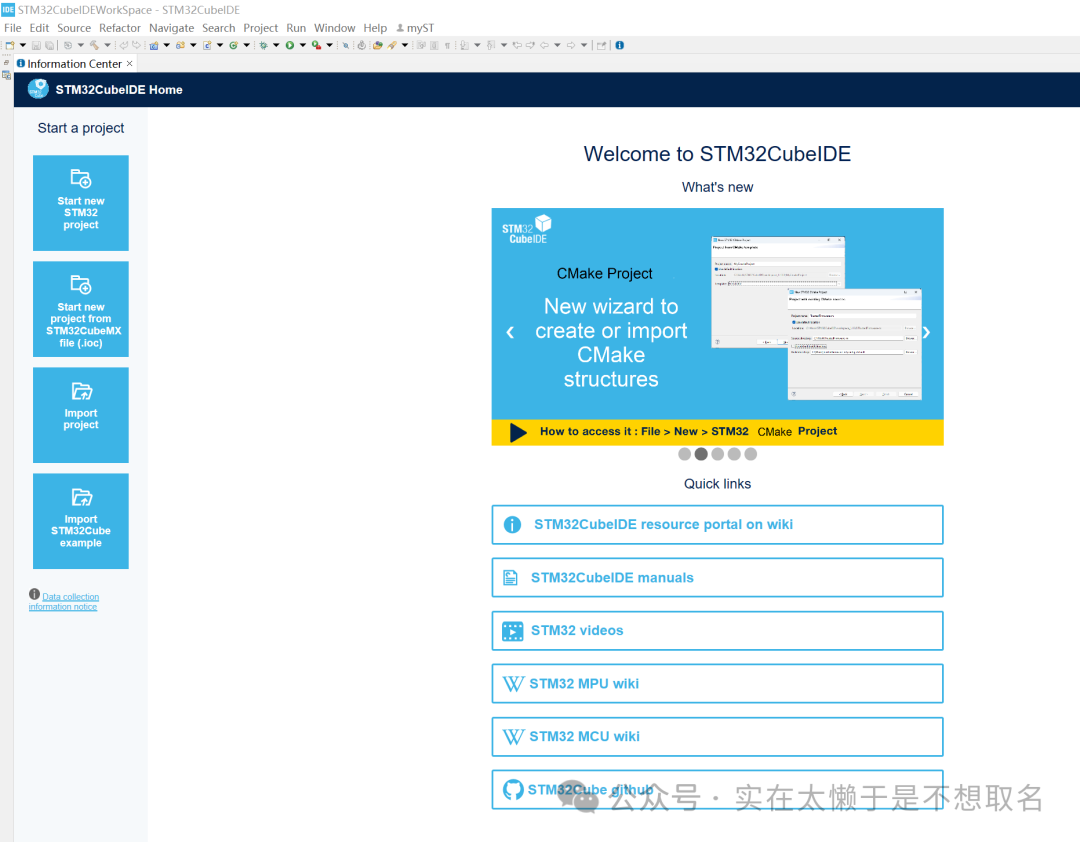Click the STM32CubeIDE Home logo icon
1080x842 pixels.
pyautogui.click(x=38, y=90)
